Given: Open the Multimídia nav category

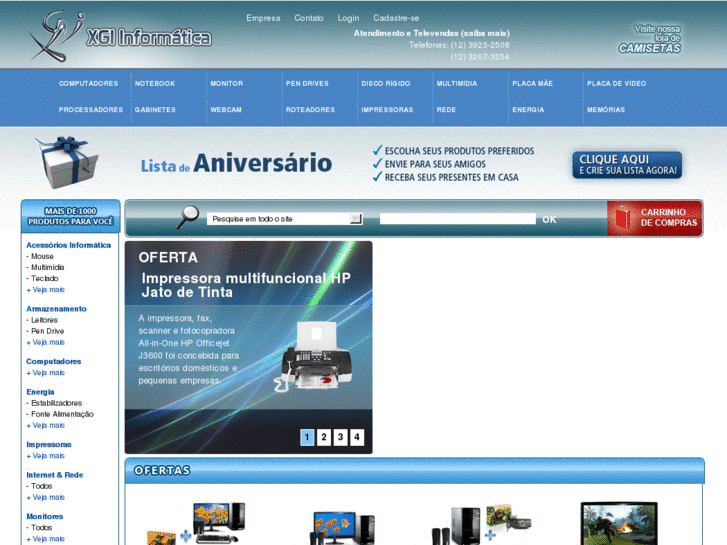Looking at the screenshot, I should click(x=457, y=83).
